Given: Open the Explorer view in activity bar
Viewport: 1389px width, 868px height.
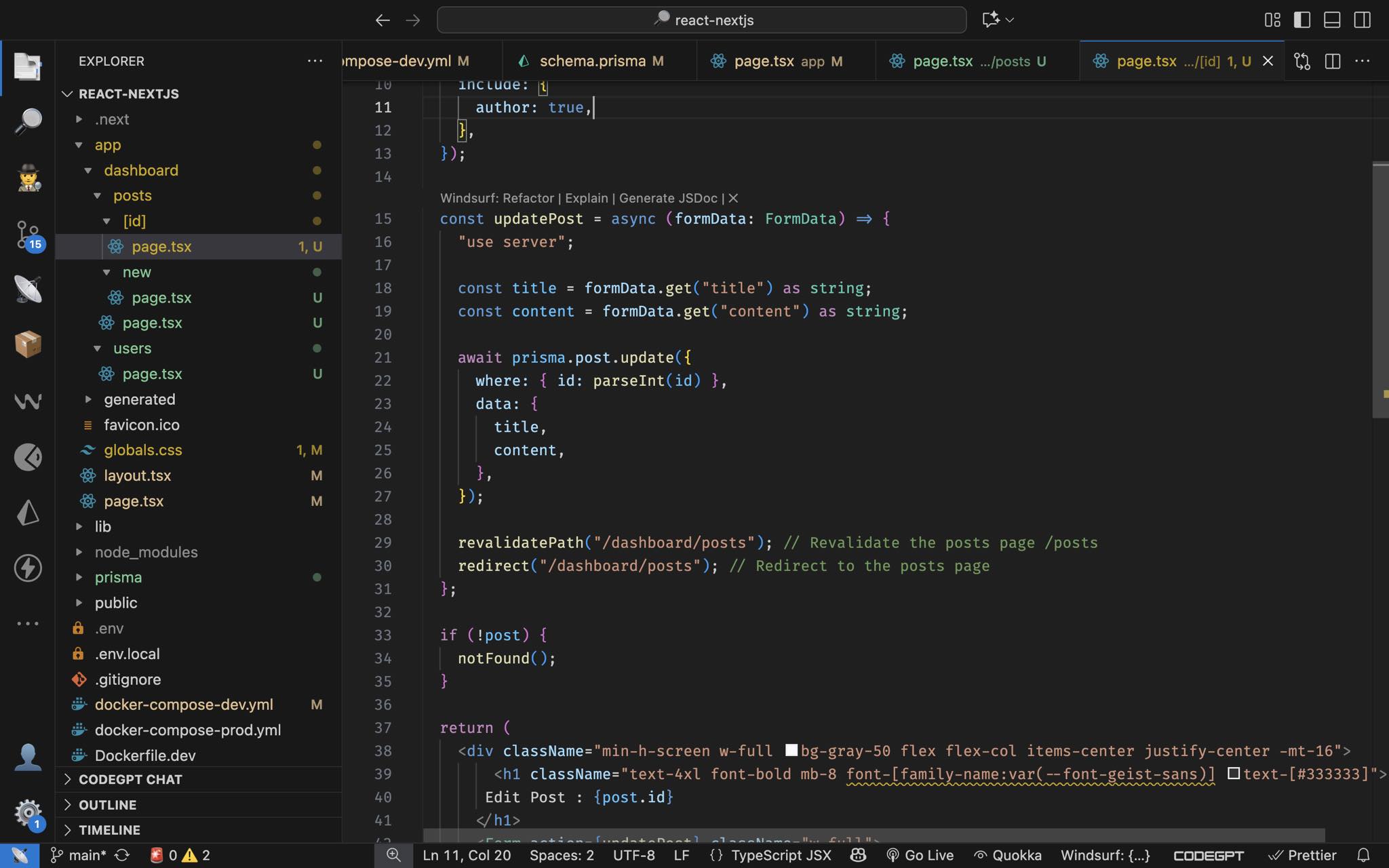Looking at the screenshot, I should point(28,66).
